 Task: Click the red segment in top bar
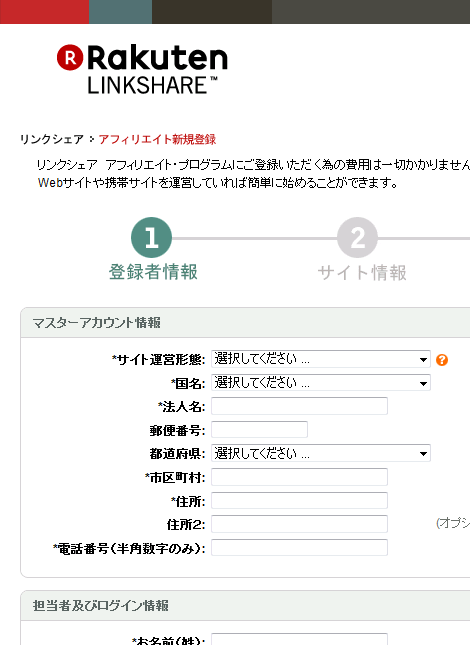[44, 12]
